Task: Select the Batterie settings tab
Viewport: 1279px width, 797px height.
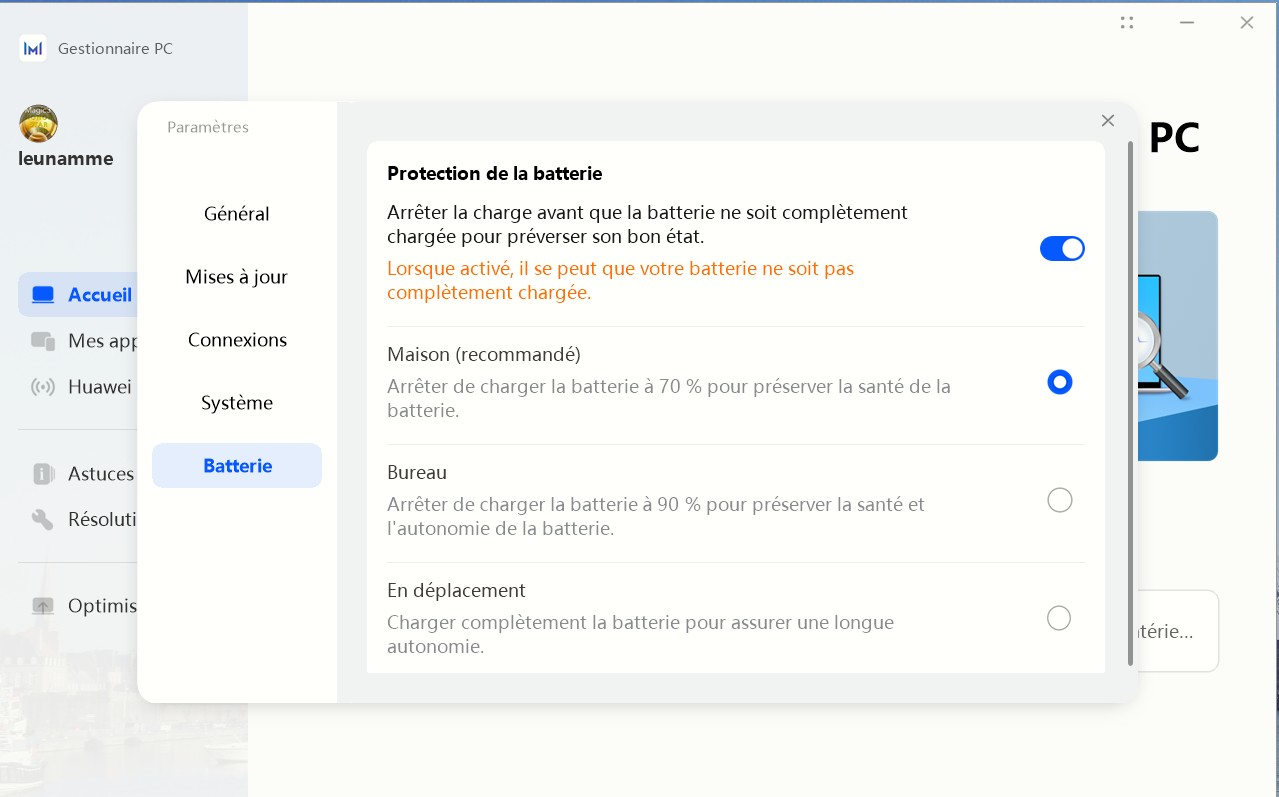Action: pos(237,466)
